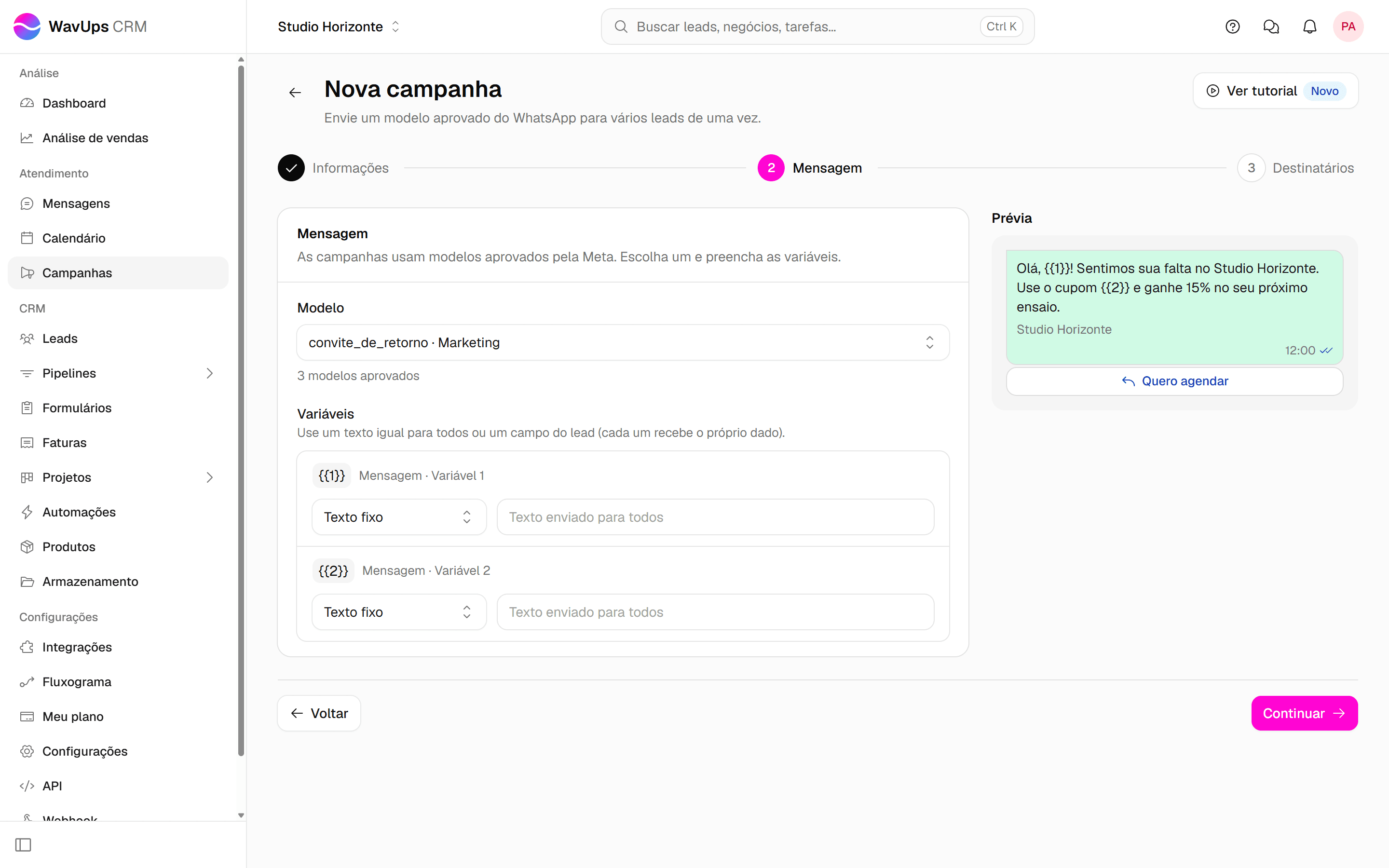This screenshot has height=868, width=1389.
Task: Click the API code brackets icon
Action: coord(27,786)
